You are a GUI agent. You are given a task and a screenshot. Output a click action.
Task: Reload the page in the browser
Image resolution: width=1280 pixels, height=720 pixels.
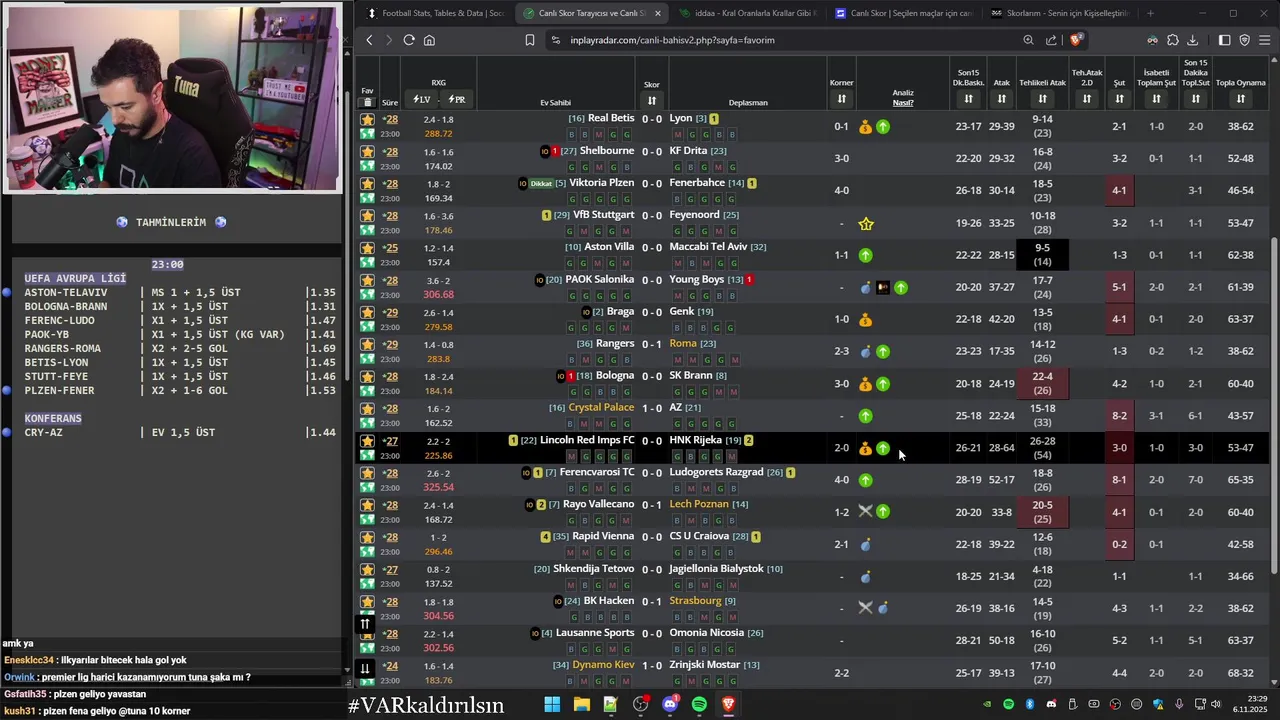coord(409,40)
